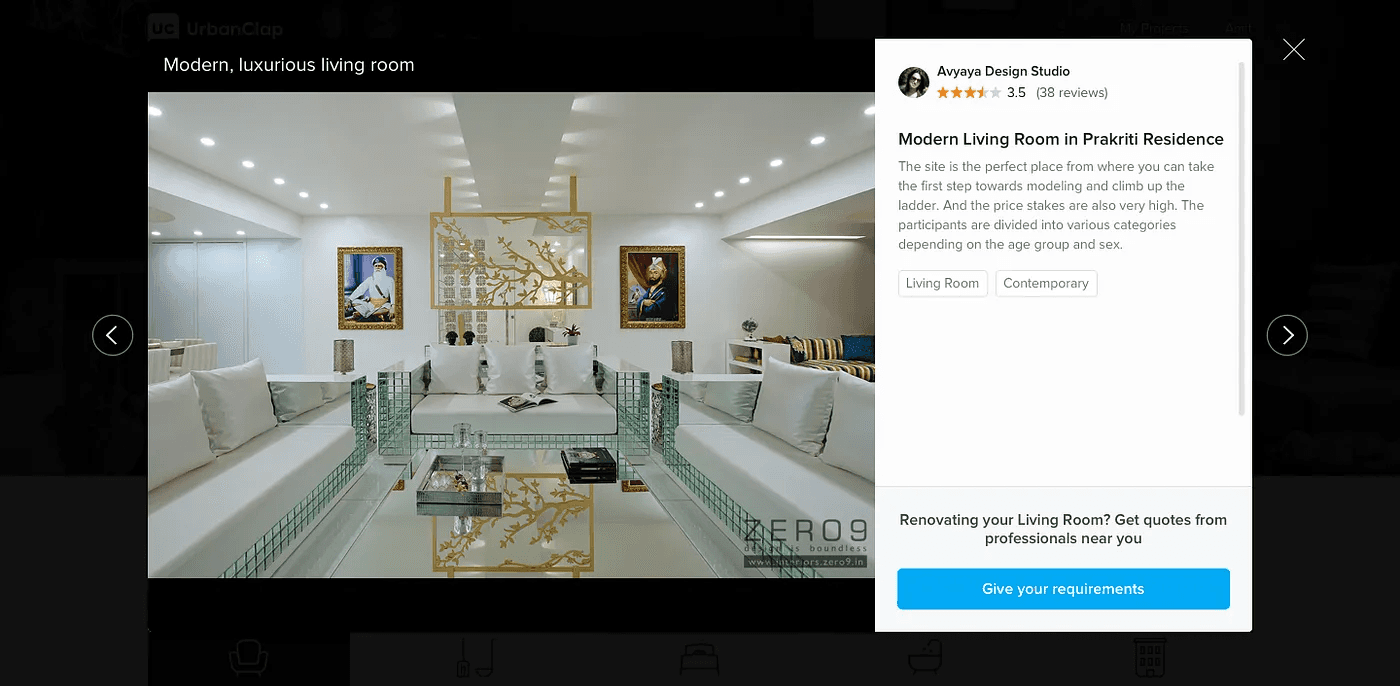This screenshot has height=686, width=1400.
Task: Click the main living room photo
Action: [x=511, y=335]
